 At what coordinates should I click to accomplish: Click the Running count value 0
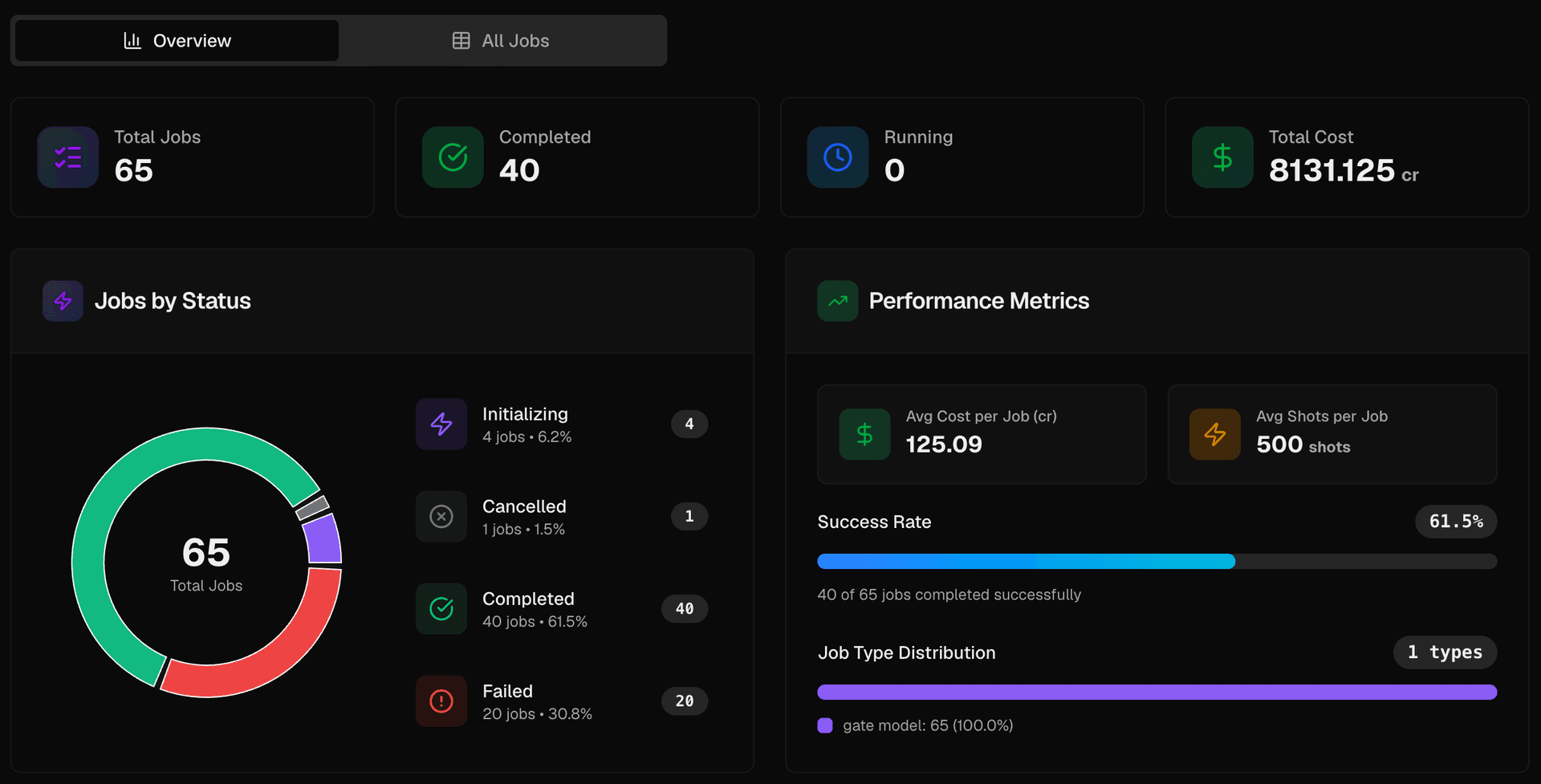click(895, 170)
